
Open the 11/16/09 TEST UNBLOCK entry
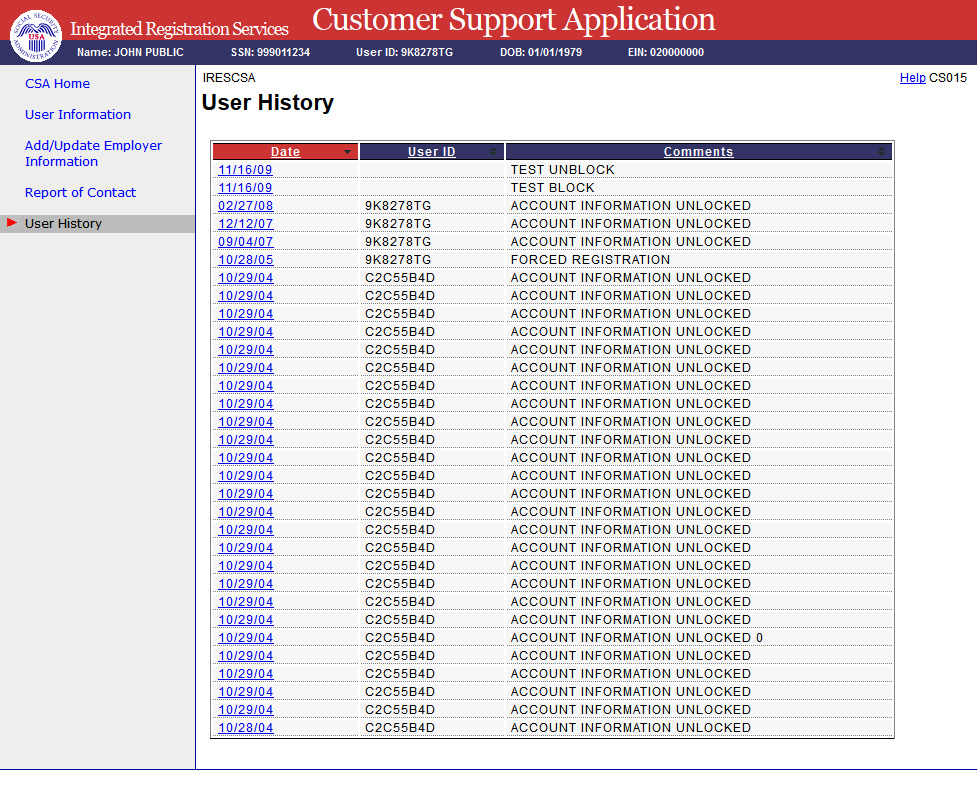point(245,170)
